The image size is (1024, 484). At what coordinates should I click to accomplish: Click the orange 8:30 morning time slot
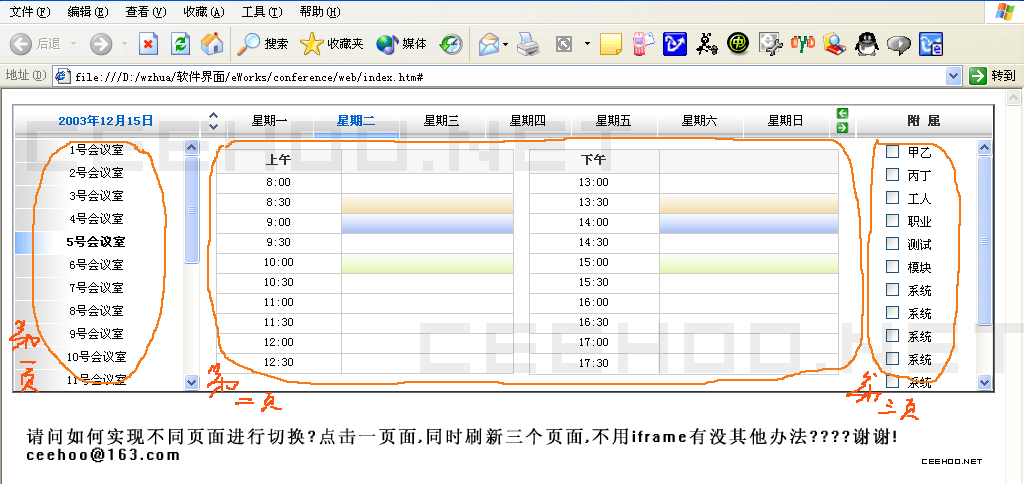tap(427, 202)
